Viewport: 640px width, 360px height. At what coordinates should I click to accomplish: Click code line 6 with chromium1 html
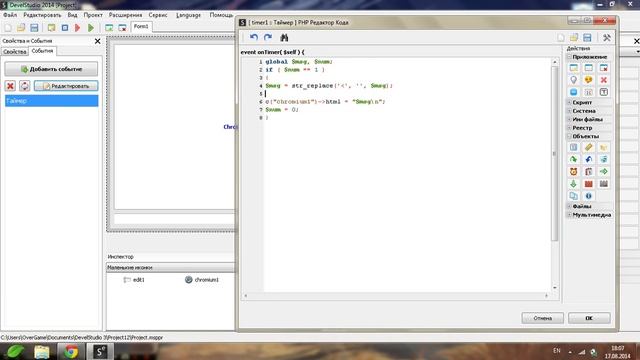325,102
